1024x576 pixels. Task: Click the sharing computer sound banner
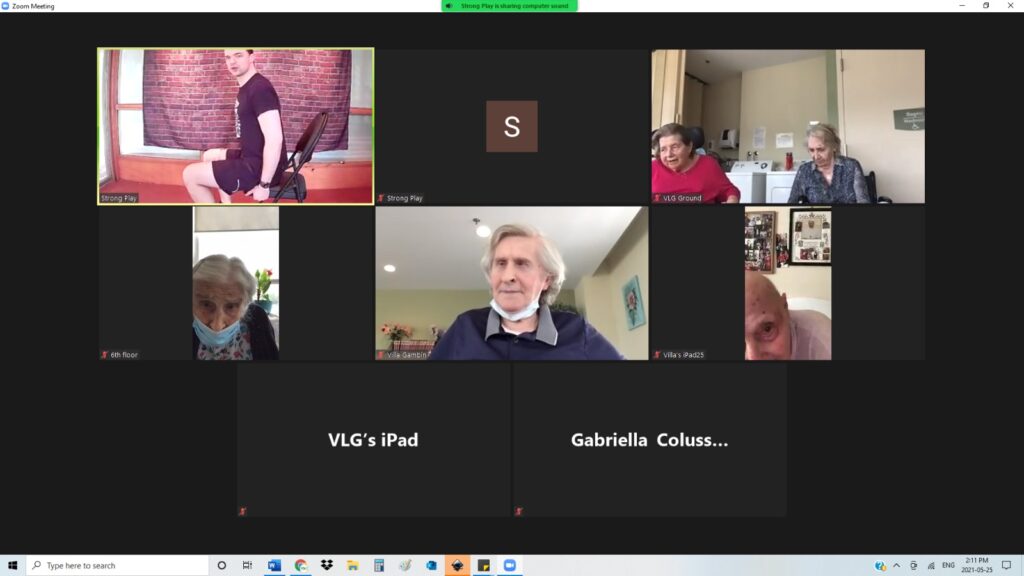[509, 6]
